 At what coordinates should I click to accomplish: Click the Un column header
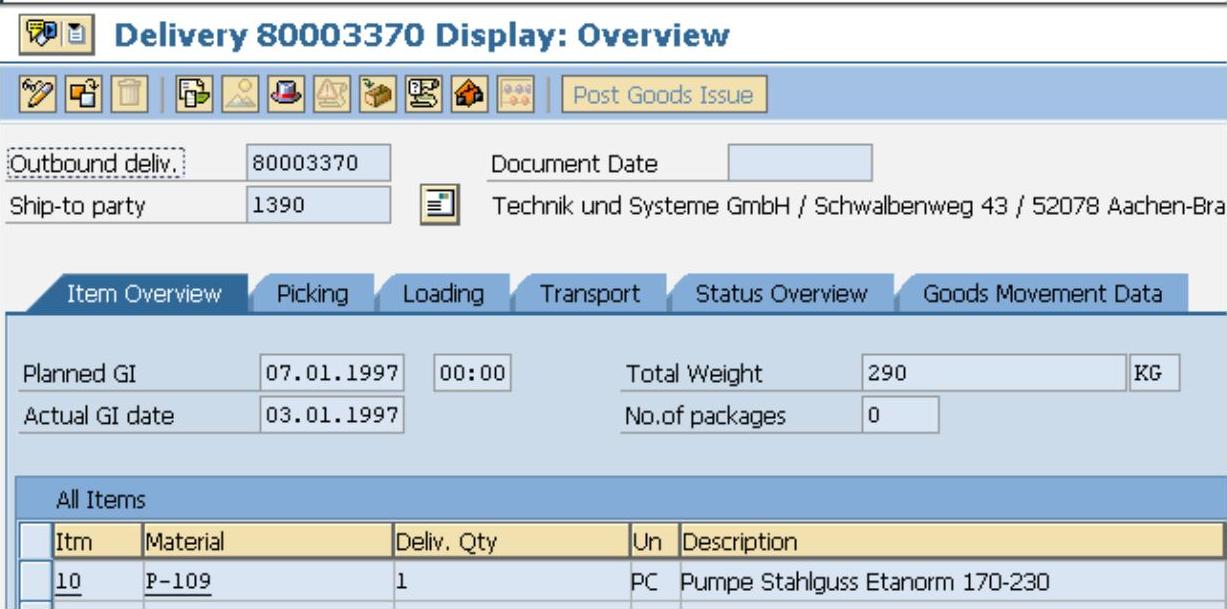pos(653,542)
